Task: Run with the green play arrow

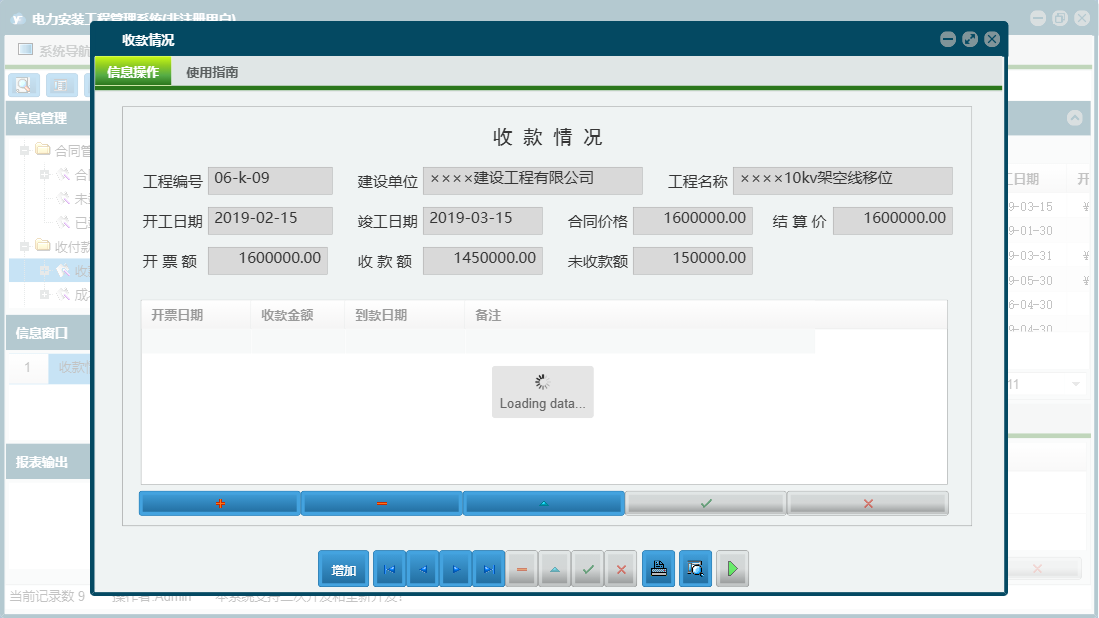Action: [731, 568]
